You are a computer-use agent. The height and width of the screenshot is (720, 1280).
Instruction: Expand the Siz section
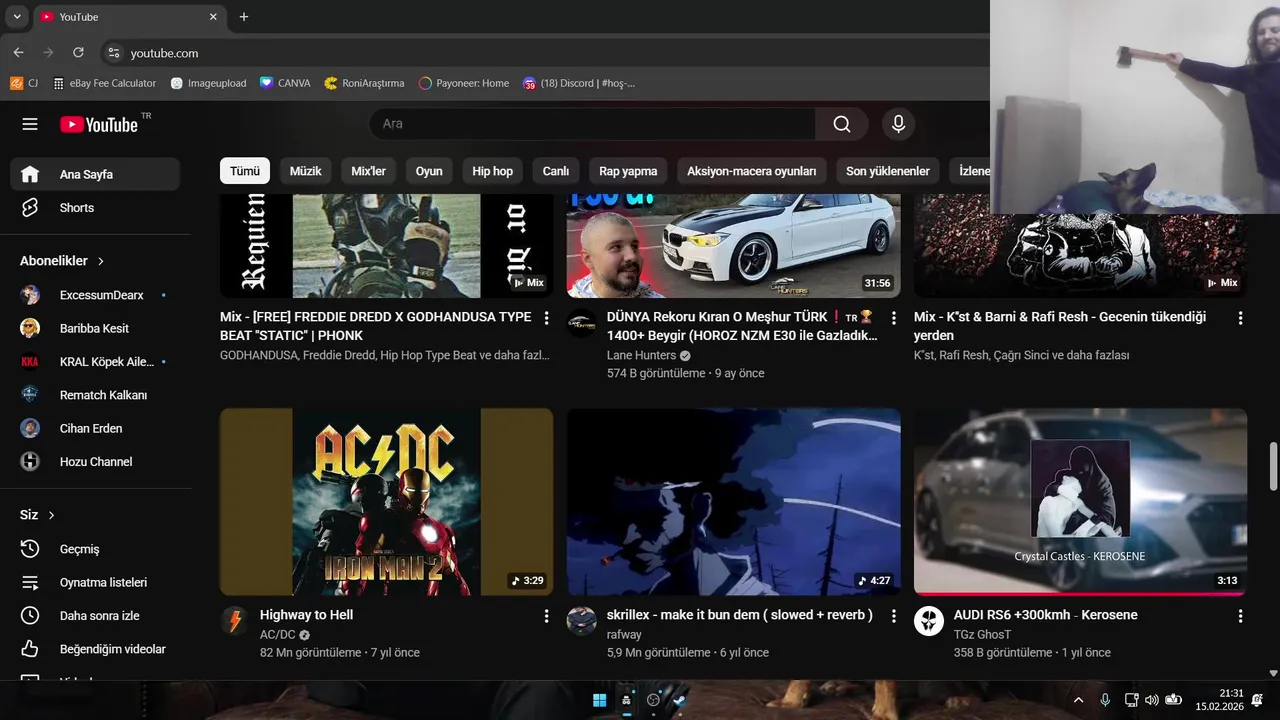pyautogui.click(x=38, y=515)
